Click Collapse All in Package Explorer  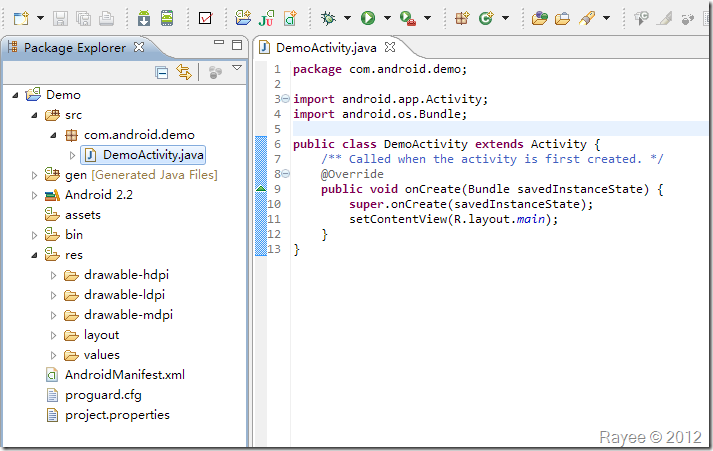coord(162,72)
